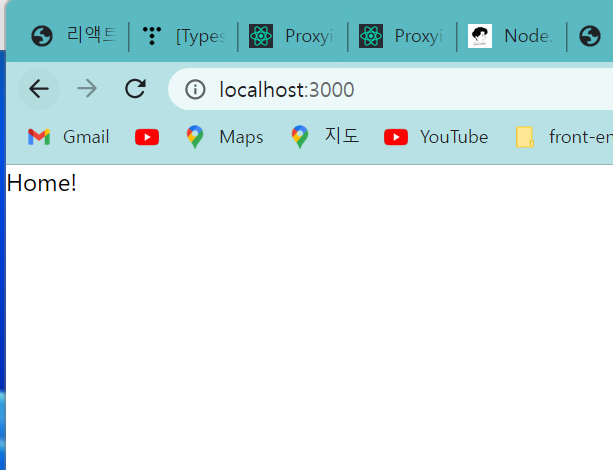Open the front-en bookmark folder
Viewport: 613px width, 470px height.
[x=563, y=137]
